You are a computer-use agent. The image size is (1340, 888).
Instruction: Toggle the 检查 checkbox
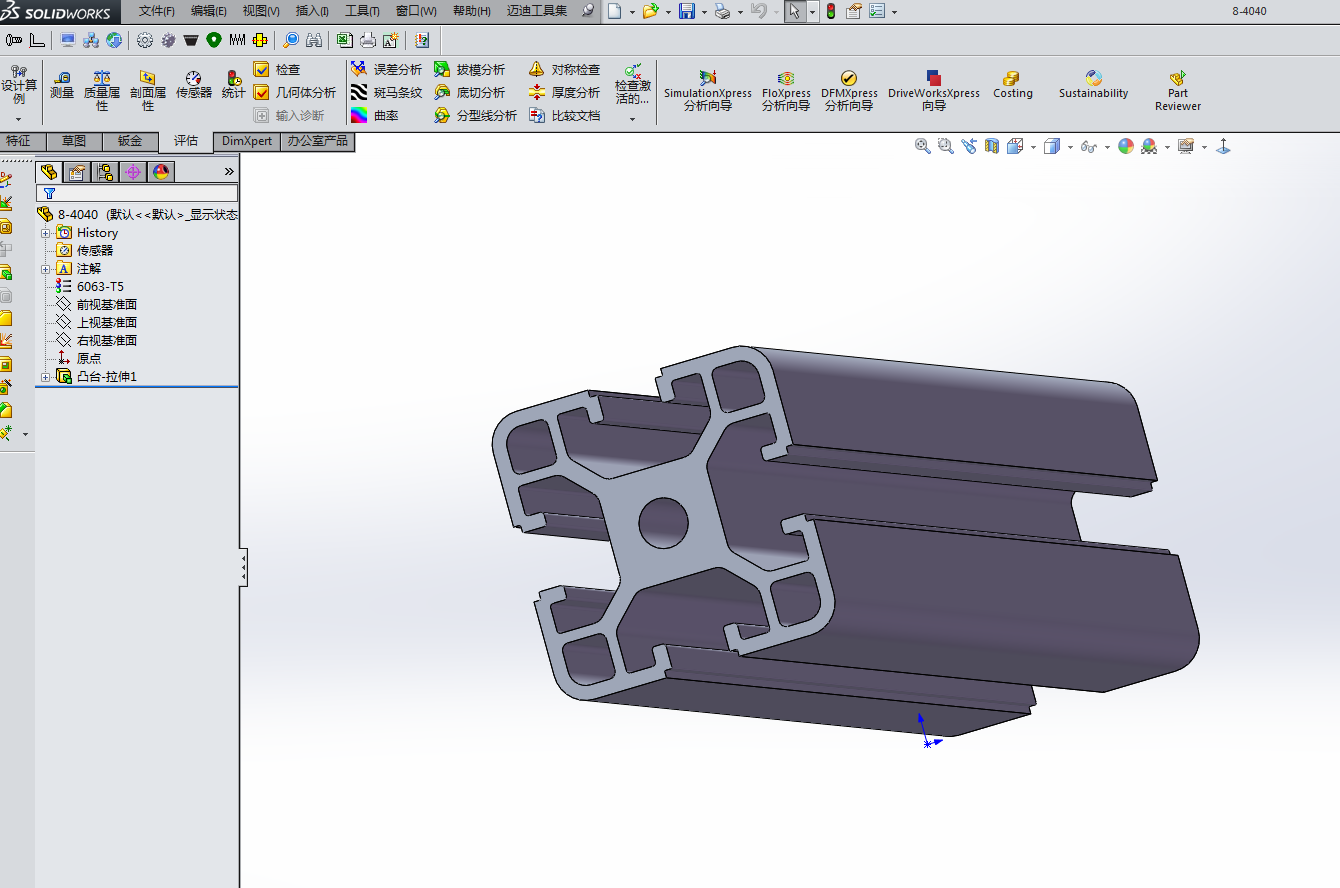(x=261, y=69)
